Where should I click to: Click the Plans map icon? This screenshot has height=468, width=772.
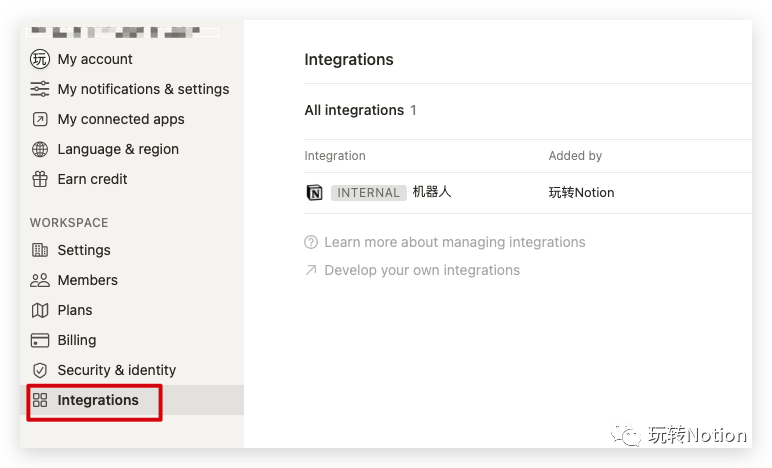coord(40,310)
